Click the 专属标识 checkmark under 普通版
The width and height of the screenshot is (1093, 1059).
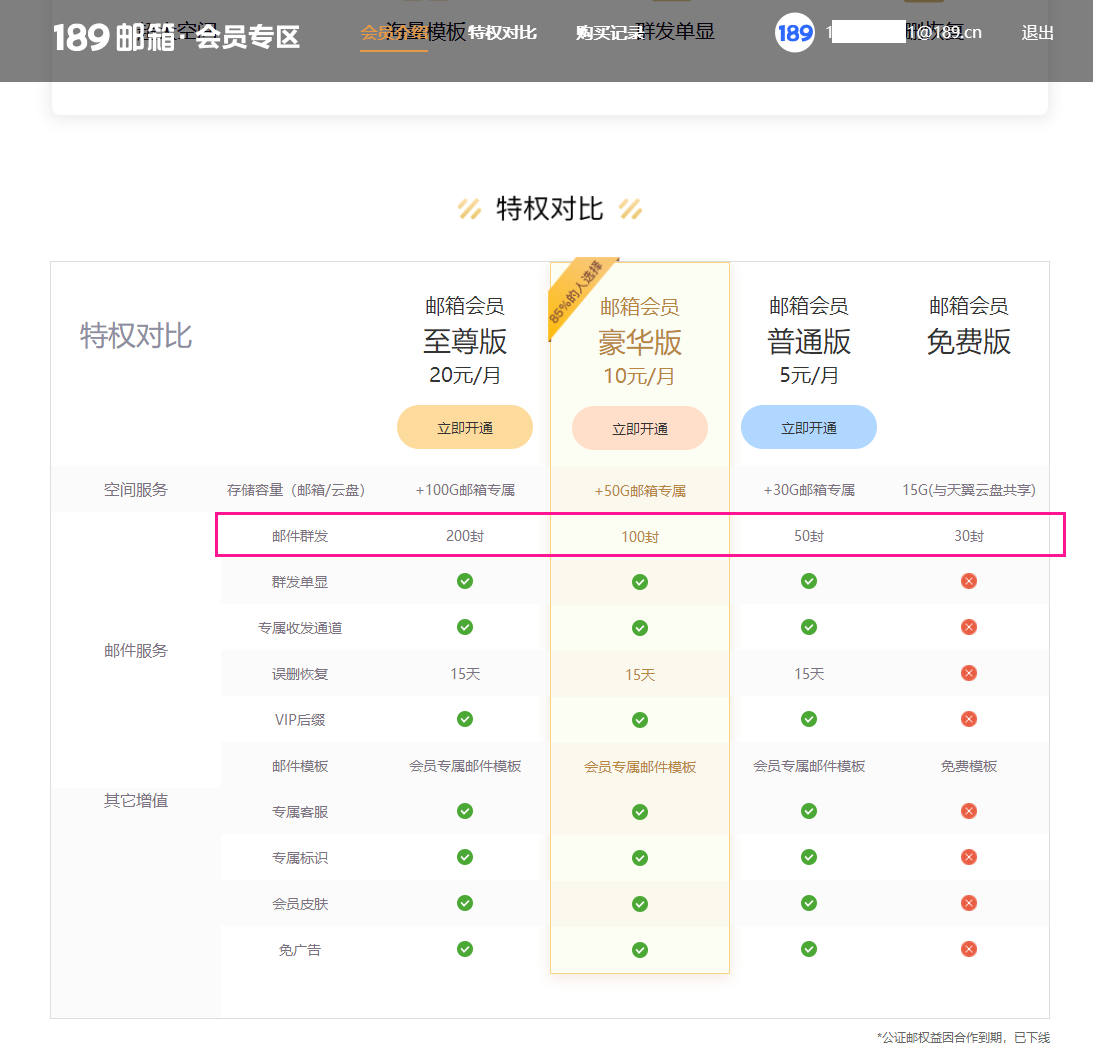click(809, 857)
